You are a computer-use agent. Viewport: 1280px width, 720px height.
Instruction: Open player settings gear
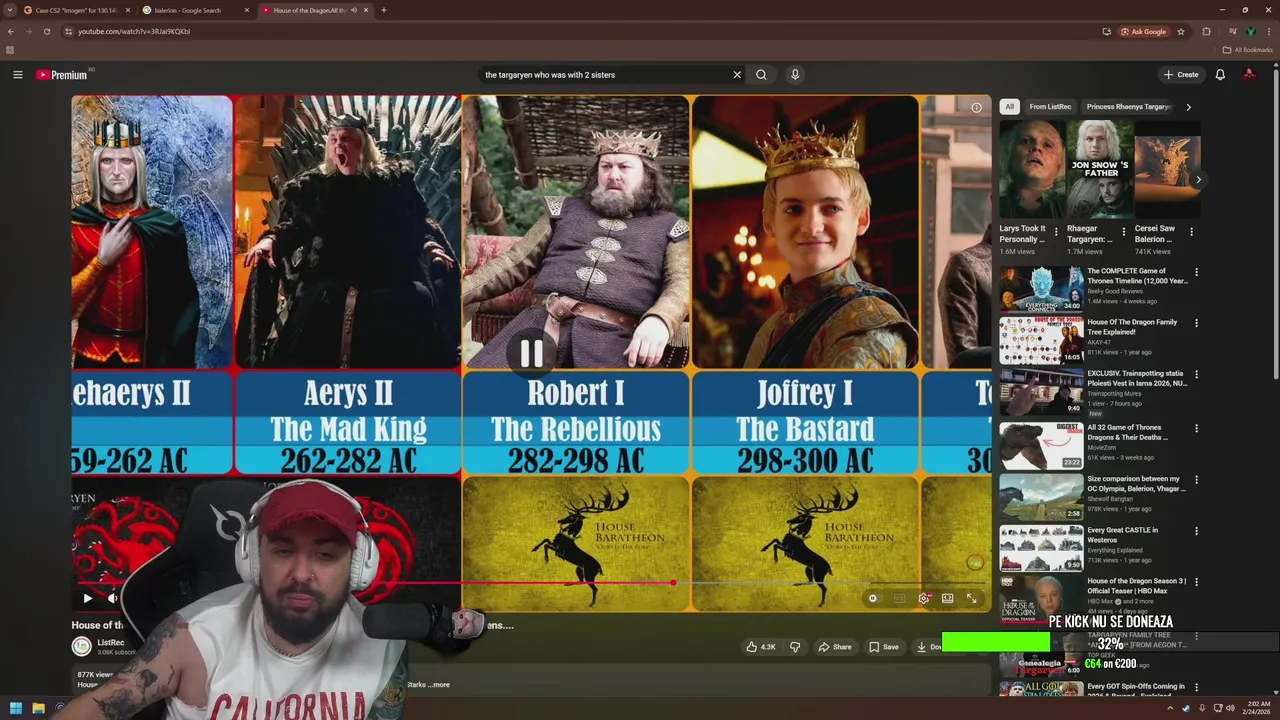(x=924, y=598)
